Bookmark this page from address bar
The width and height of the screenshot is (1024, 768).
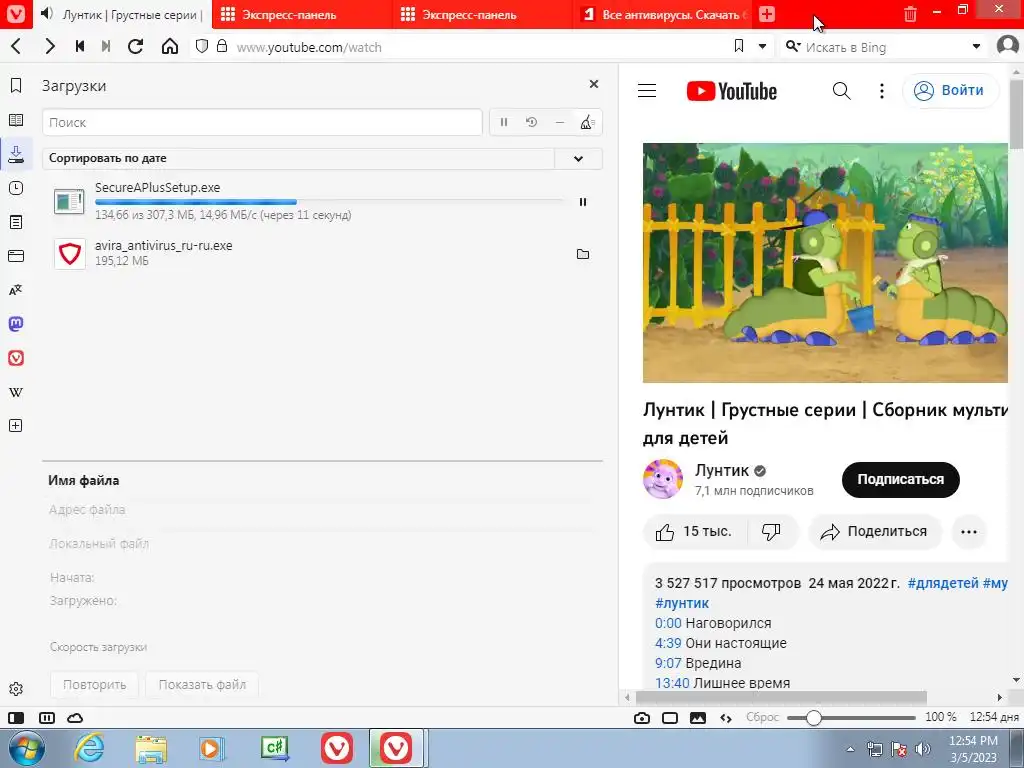(x=739, y=46)
